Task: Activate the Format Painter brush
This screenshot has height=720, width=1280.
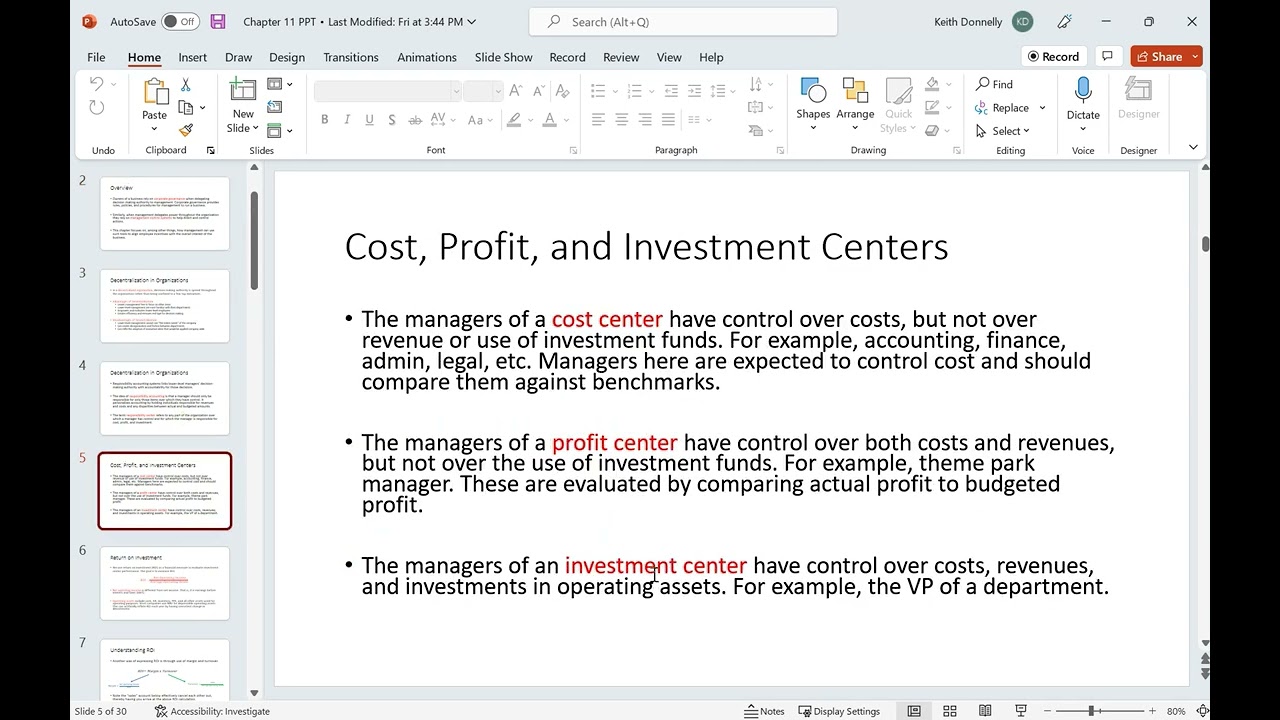Action: click(x=185, y=130)
